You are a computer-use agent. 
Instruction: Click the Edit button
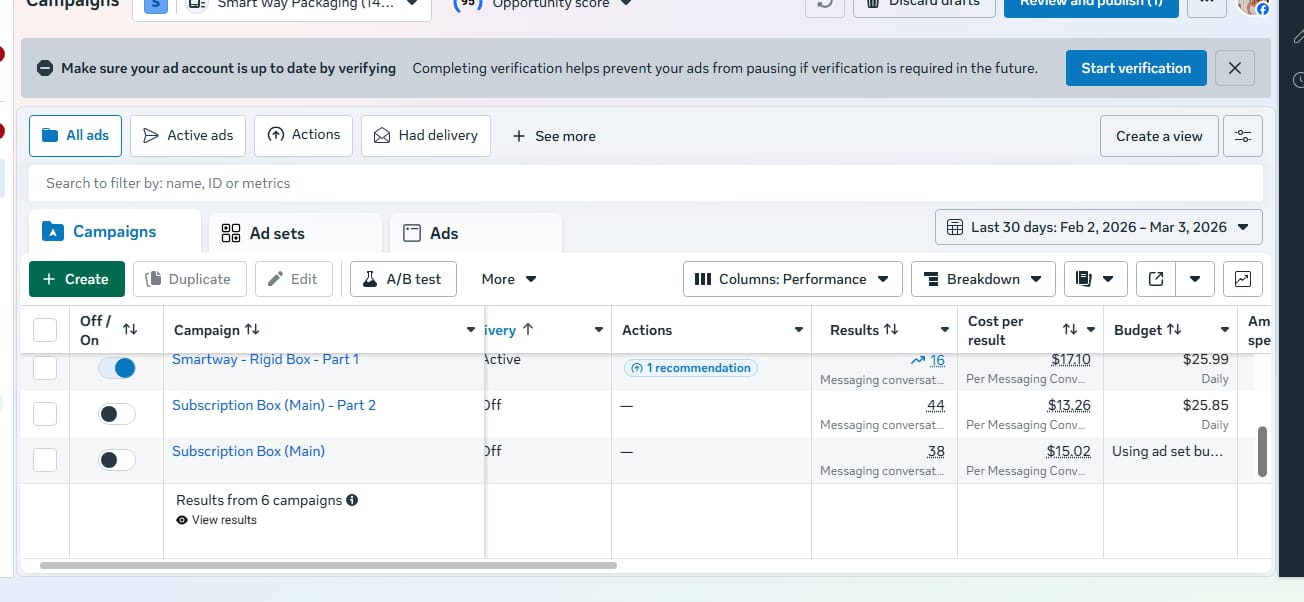tap(293, 279)
